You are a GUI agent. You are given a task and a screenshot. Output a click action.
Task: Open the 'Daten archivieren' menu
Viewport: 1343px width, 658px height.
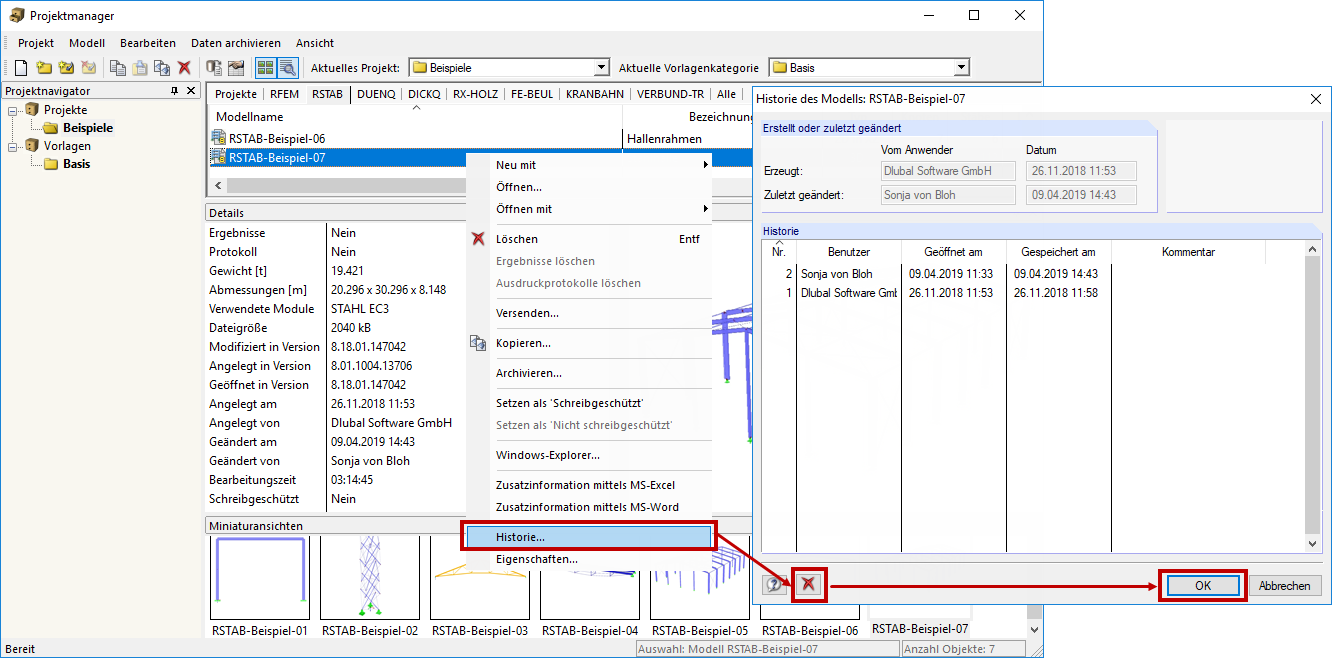235,43
